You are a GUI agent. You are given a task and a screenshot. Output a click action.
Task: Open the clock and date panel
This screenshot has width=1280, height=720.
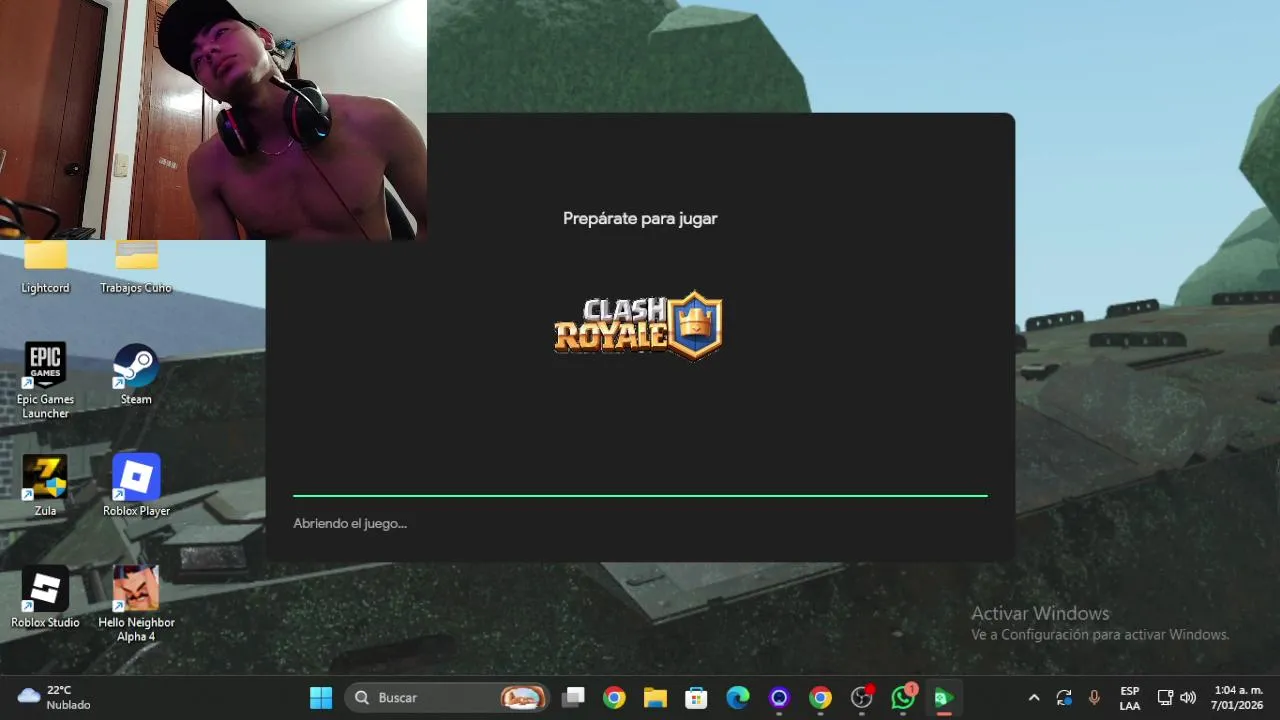[1238, 698]
